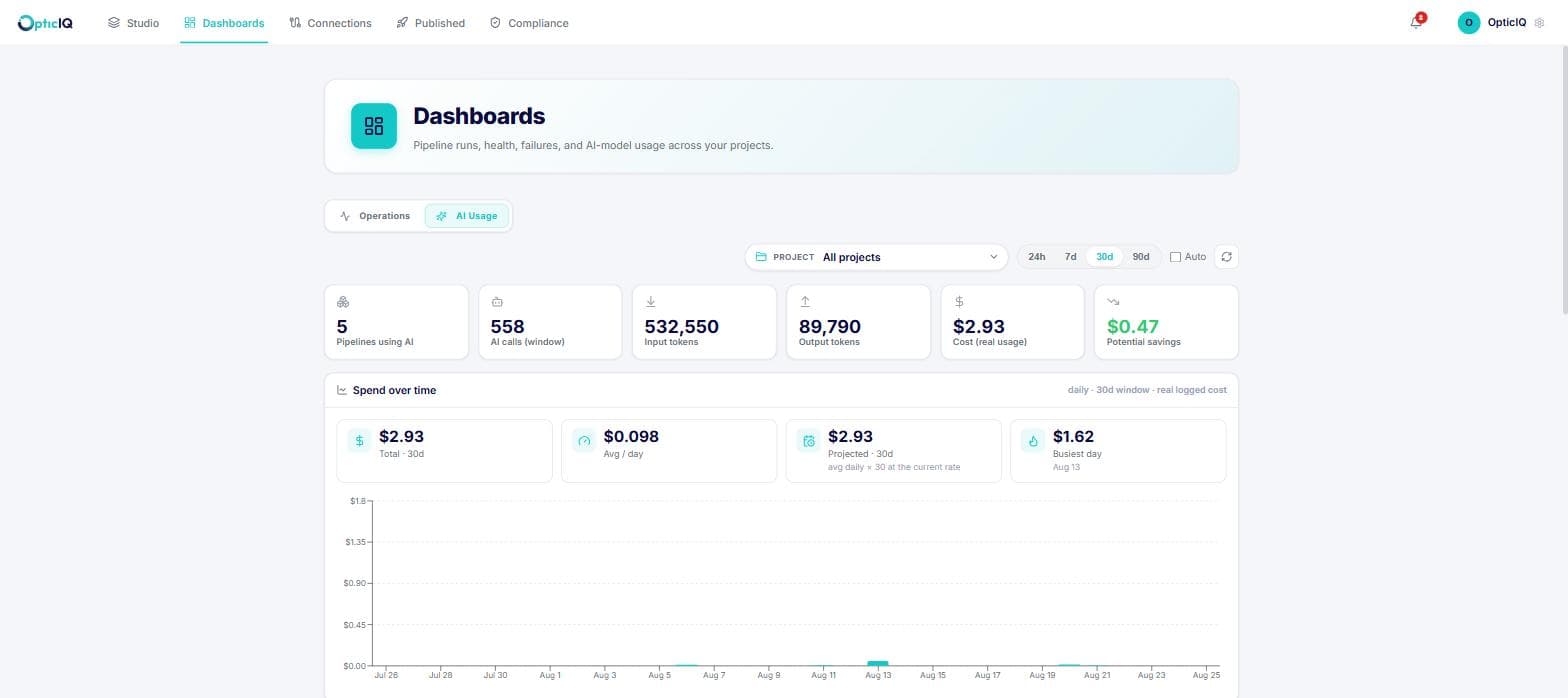Click the Operations pulse icon
Screen dimensions: 1568x698
pyautogui.click(x=345, y=216)
